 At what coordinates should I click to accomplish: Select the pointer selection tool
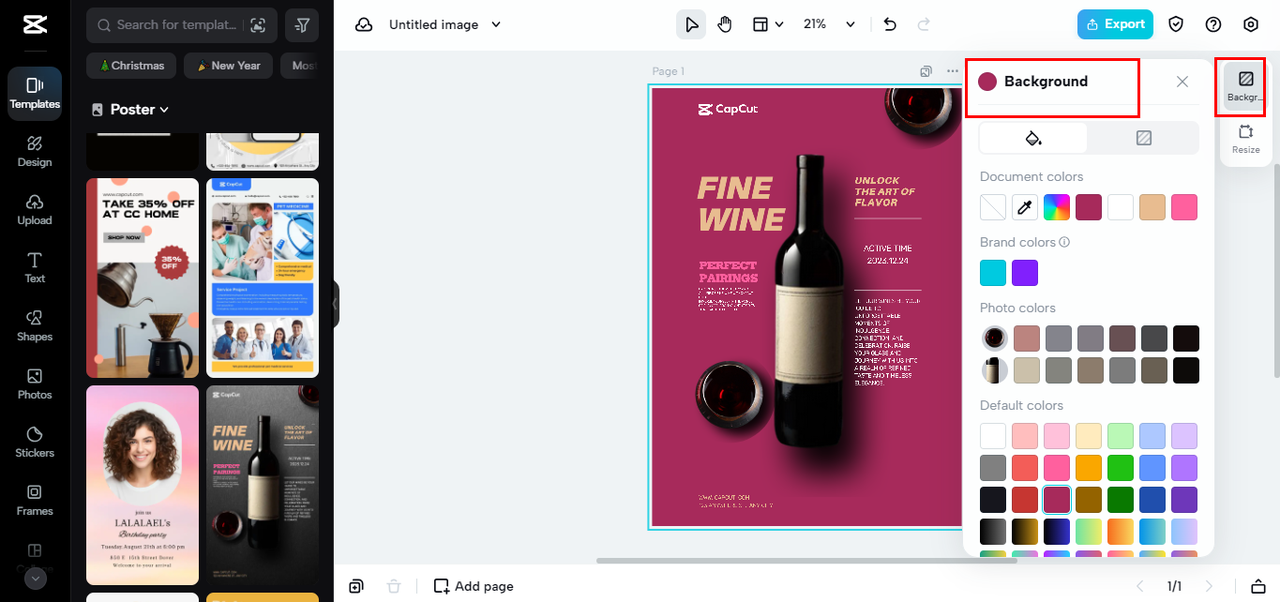[691, 25]
